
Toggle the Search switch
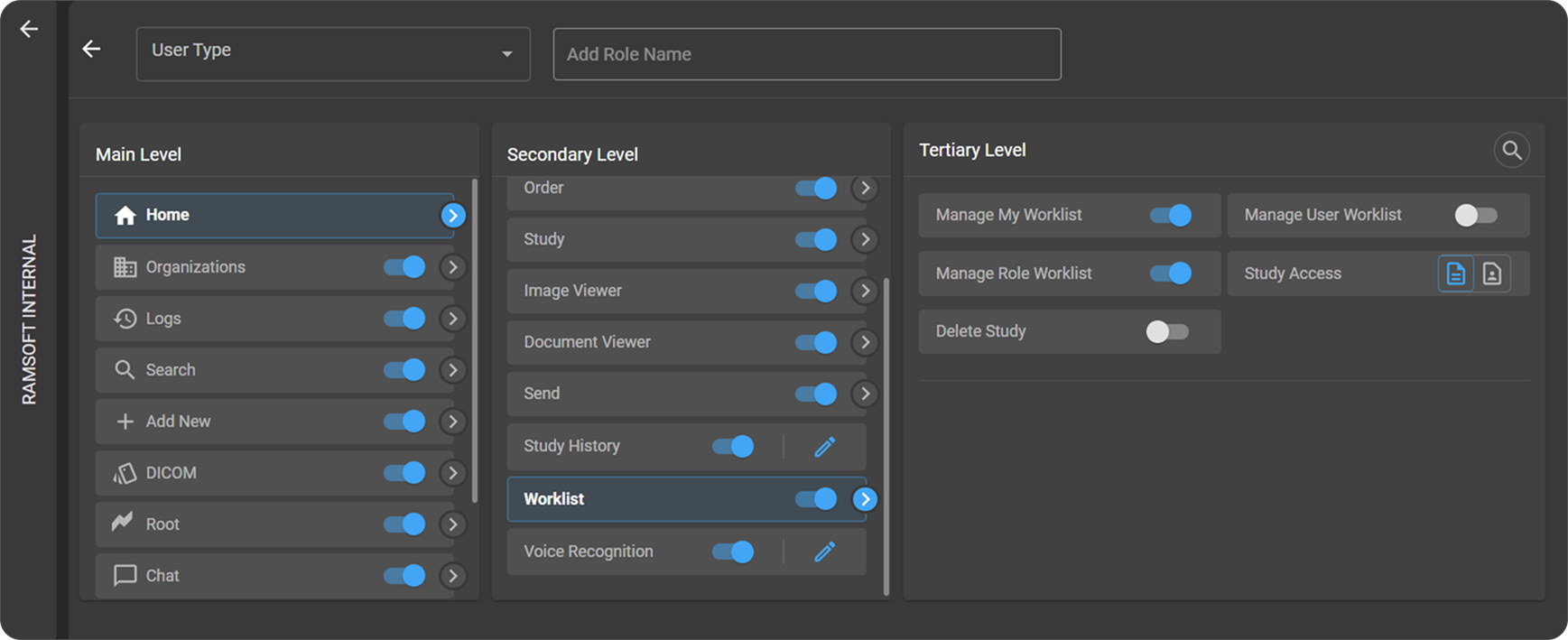pyautogui.click(x=404, y=370)
